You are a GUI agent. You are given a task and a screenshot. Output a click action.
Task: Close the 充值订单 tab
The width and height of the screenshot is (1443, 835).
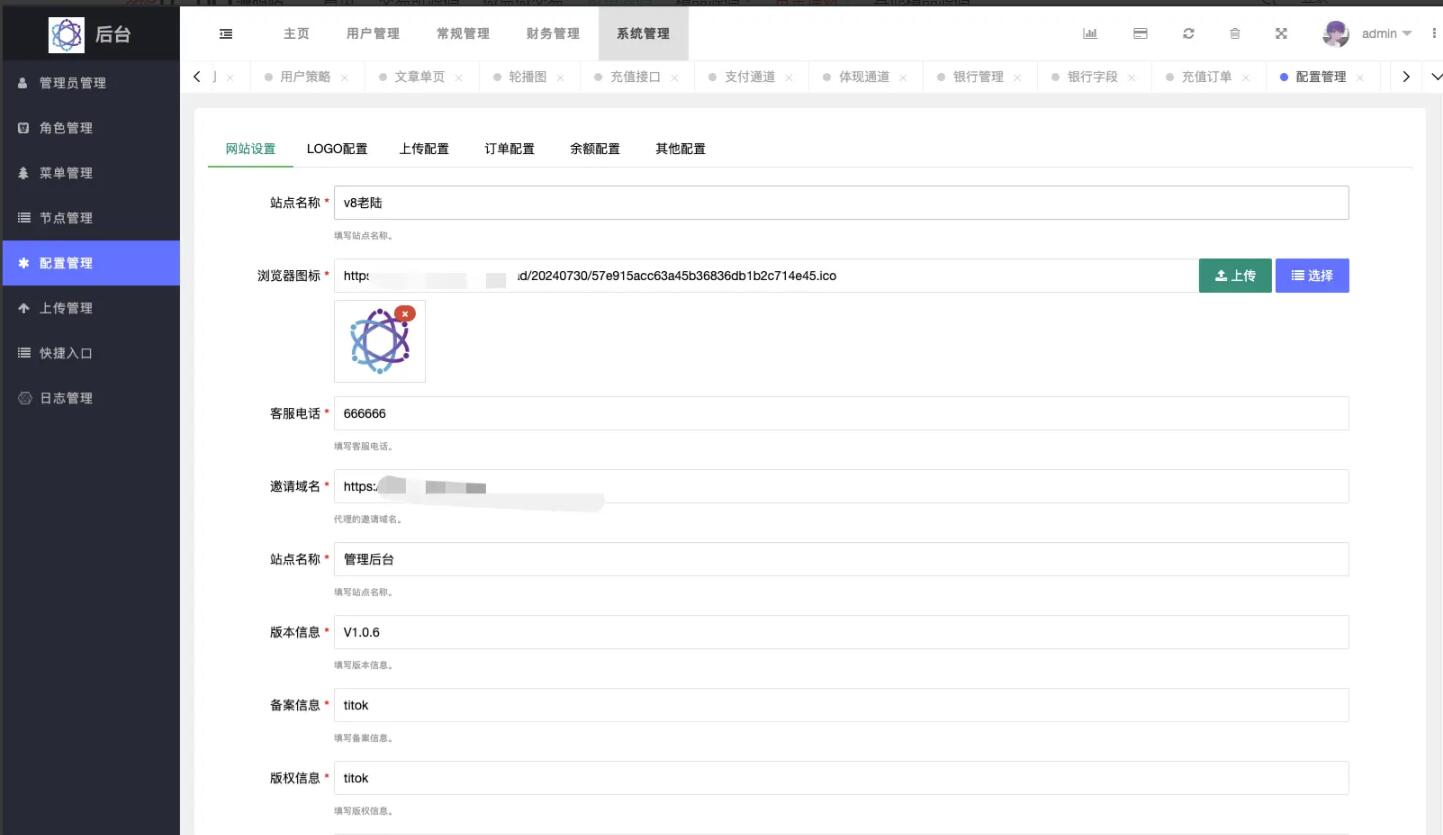[1246, 78]
